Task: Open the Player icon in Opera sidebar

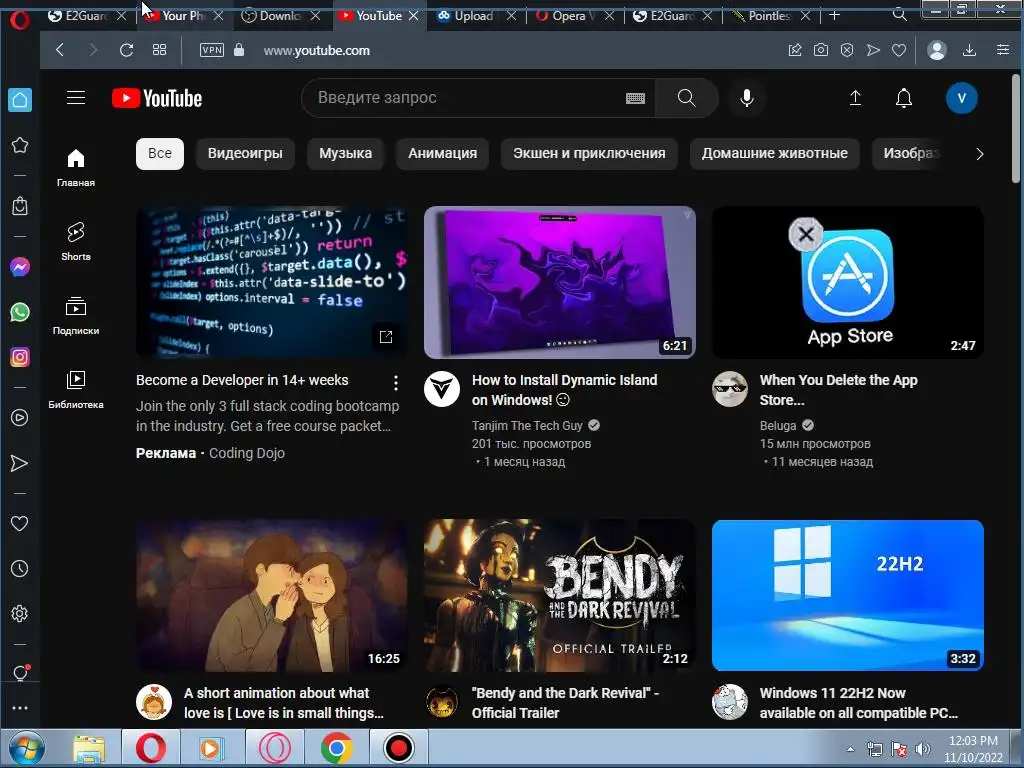Action: coord(20,418)
